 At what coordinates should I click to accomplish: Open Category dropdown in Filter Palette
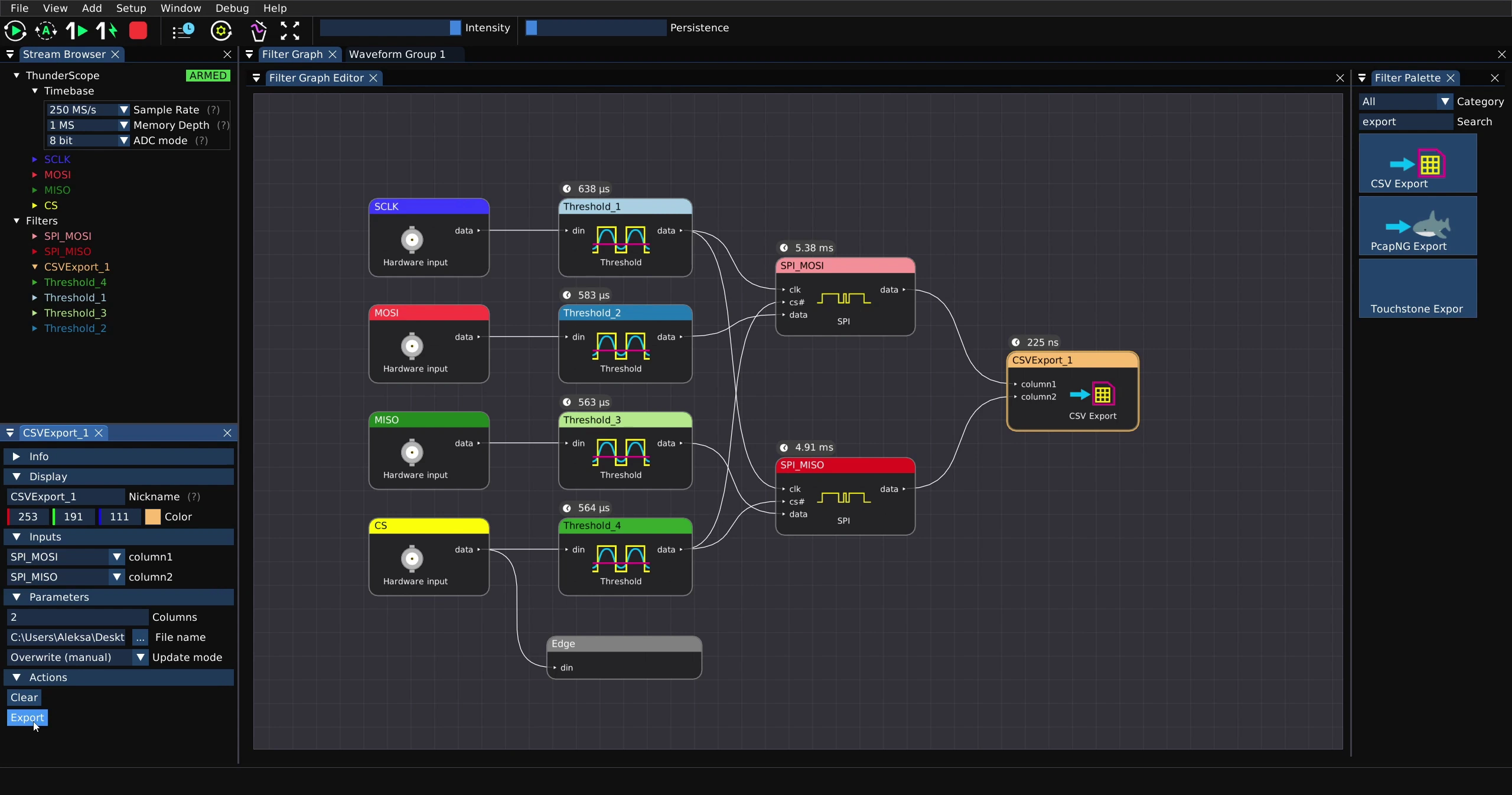[1406, 102]
